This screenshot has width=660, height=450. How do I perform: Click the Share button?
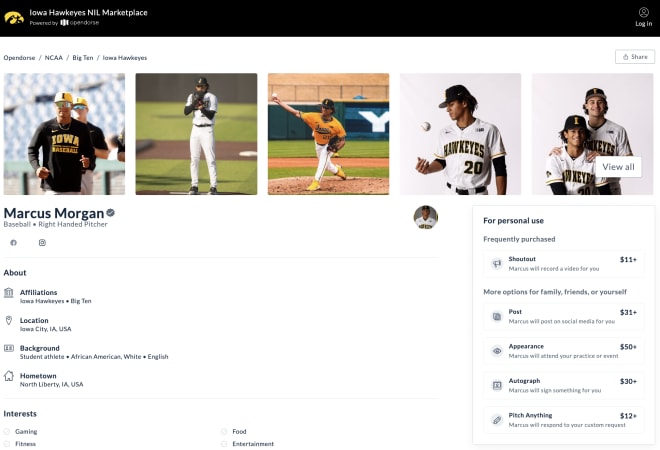point(635,57)
